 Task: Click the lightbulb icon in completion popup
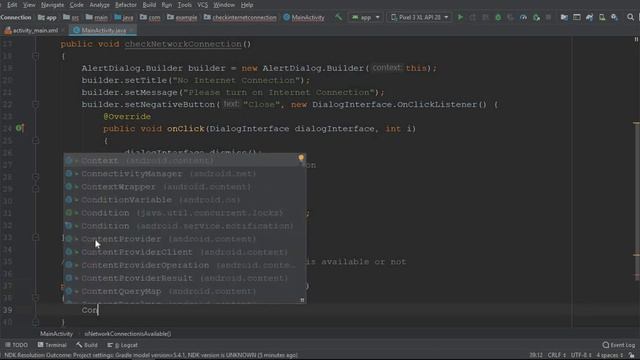pos(301,158)
